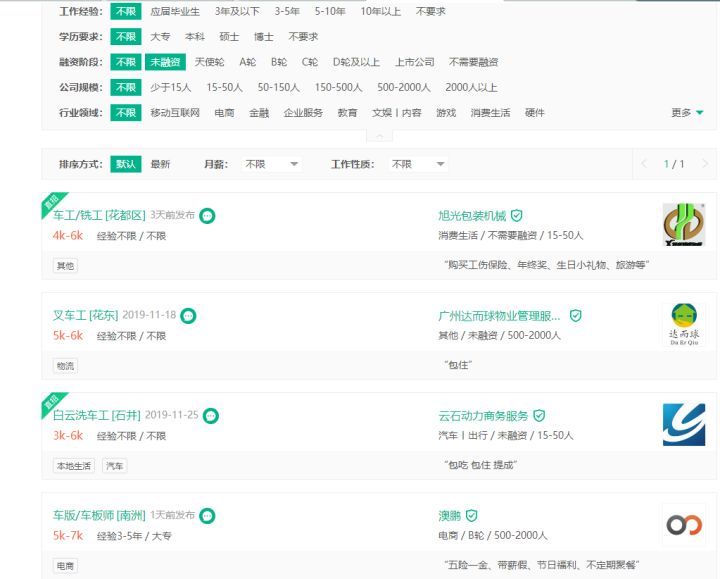Click chat icon beside 叉车工 job
This screenshot has width=720, height=579.
coord(188,316)
